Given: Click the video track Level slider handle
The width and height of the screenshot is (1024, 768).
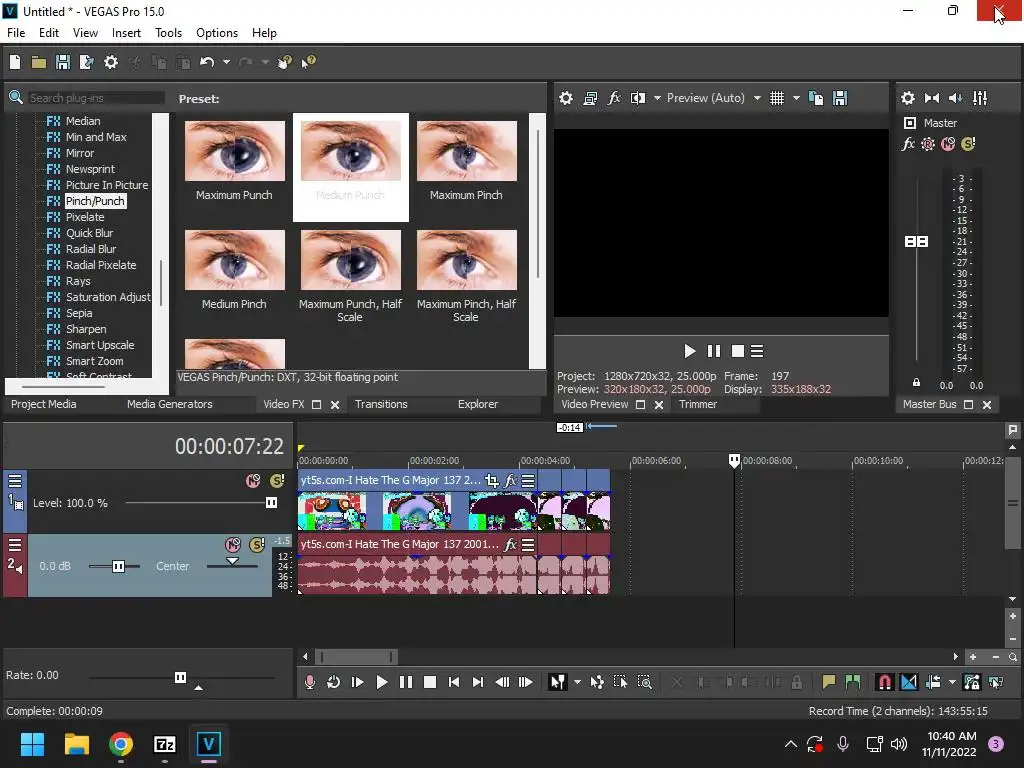Looking at the screenshot, I should [271, 503].
